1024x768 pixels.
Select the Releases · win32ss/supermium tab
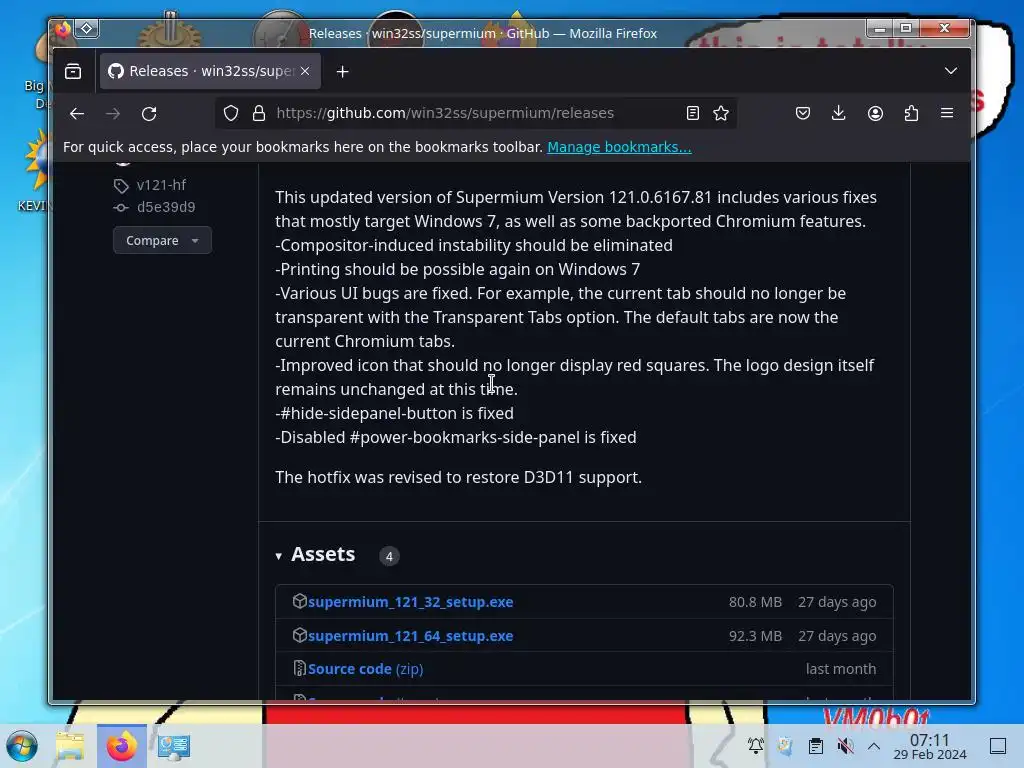pos(210,71)
